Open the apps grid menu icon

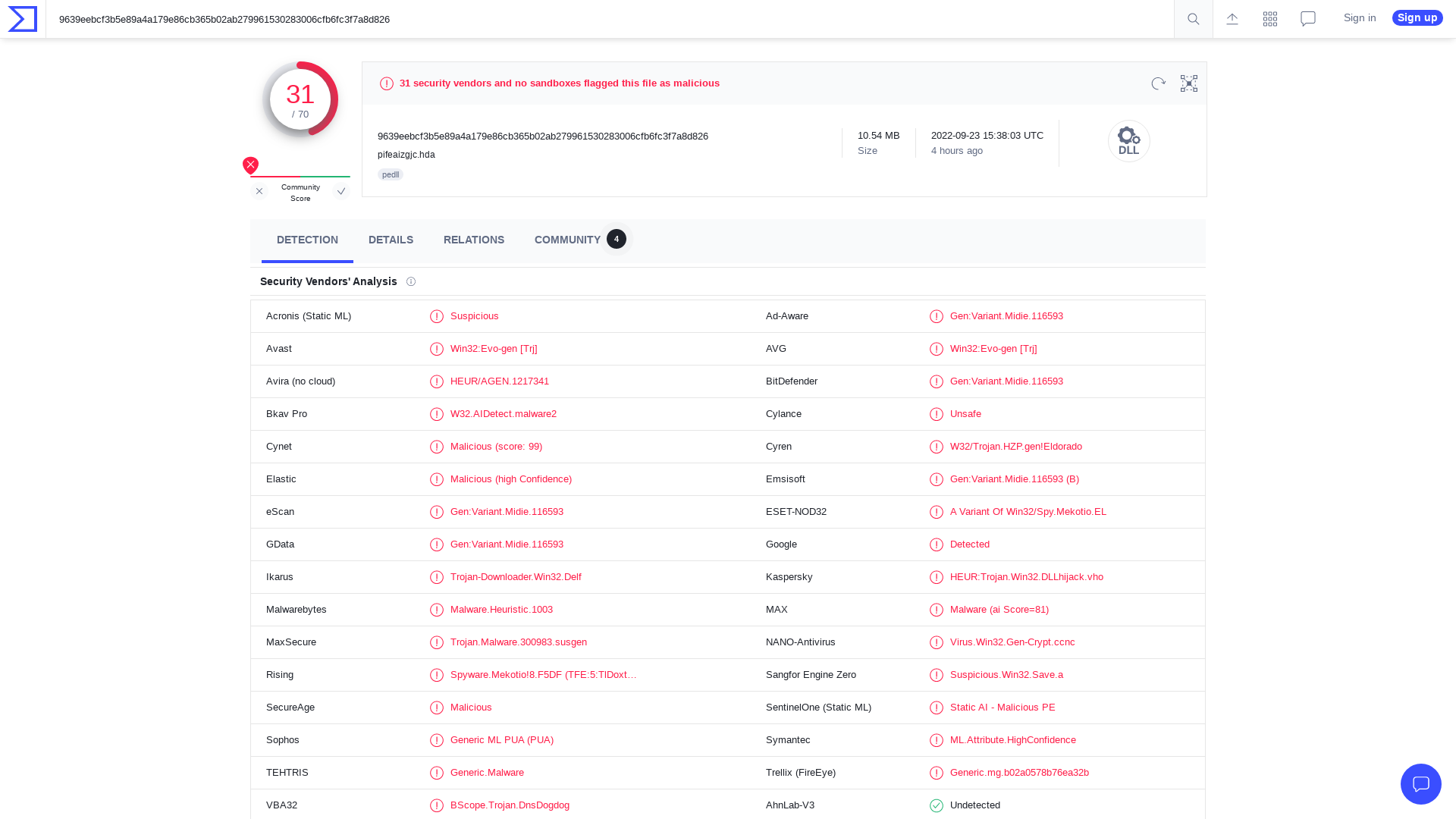pyautogui.click(x=1270, y=18)
